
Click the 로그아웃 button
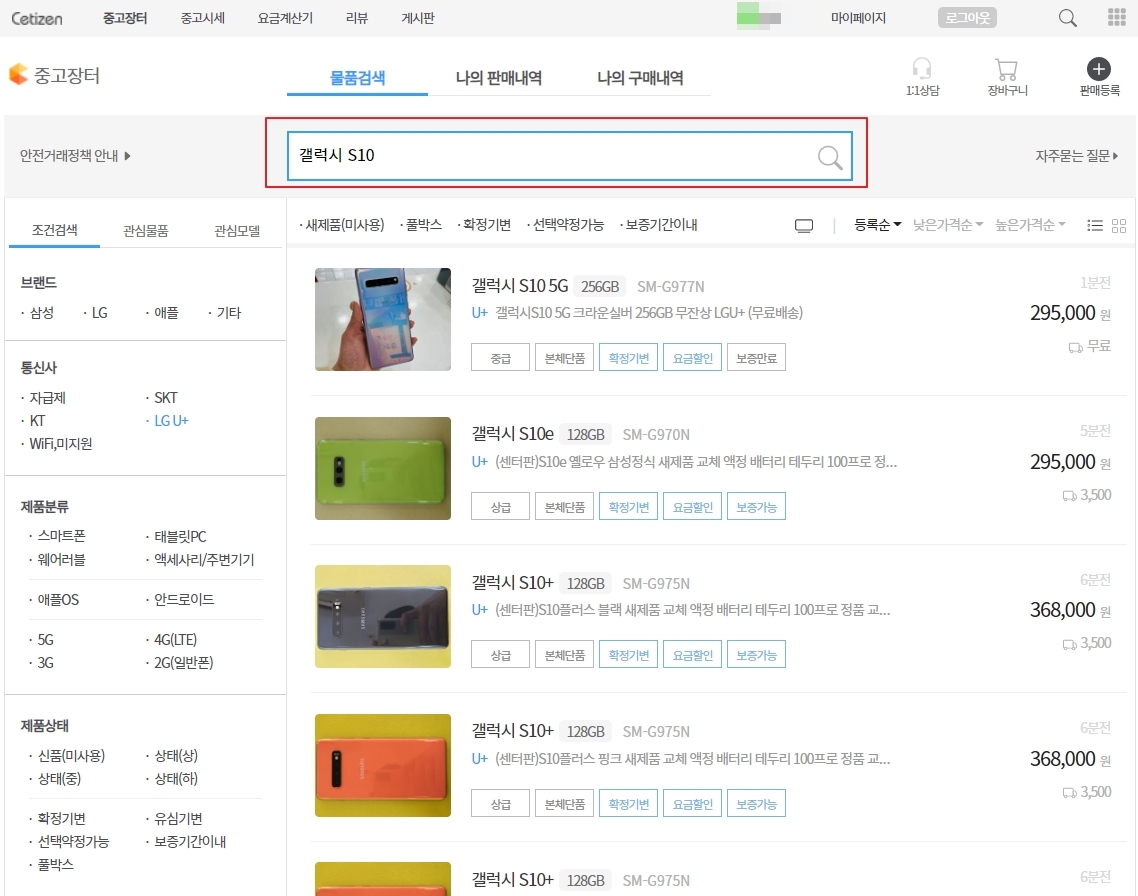tap(967, 17)
